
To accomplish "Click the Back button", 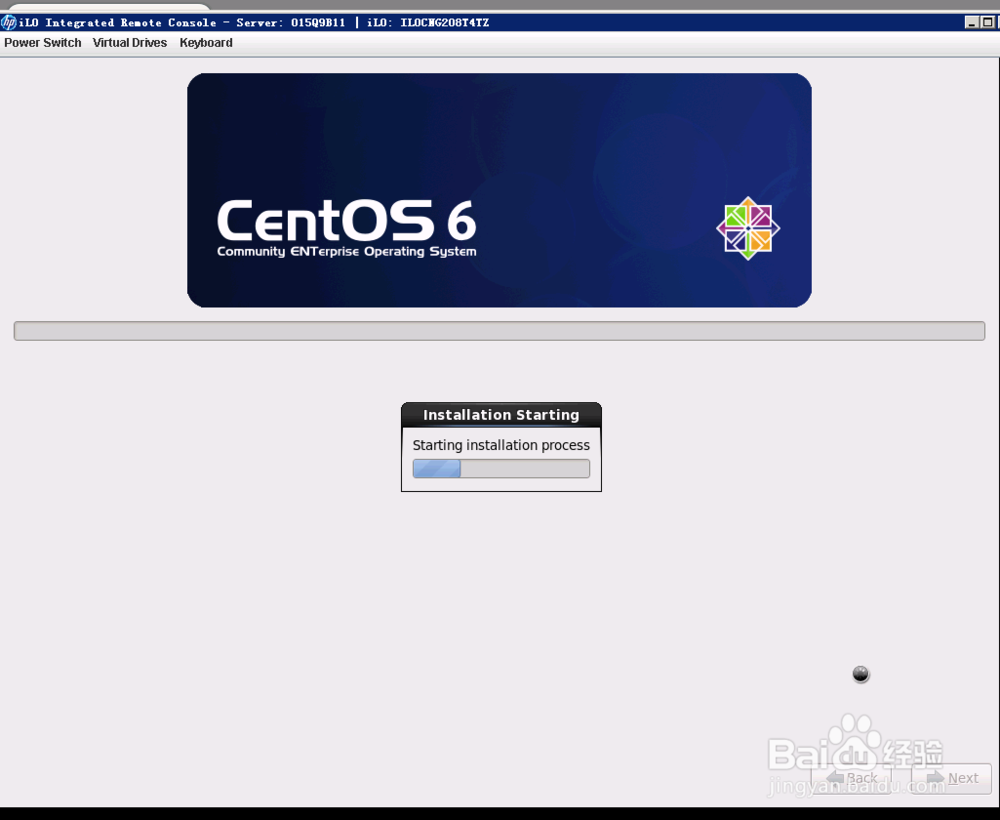I will 851,778.
